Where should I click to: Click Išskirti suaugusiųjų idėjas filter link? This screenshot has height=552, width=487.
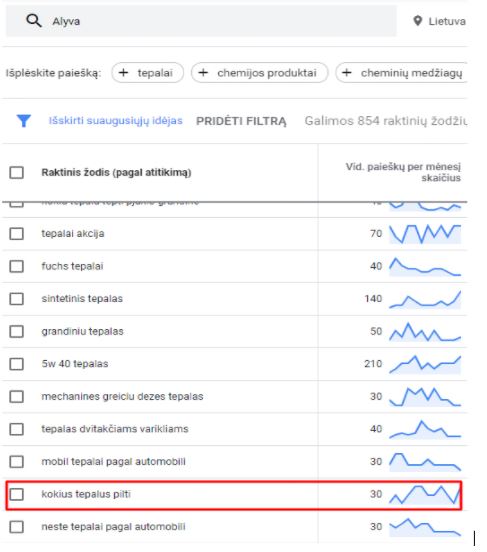click(x=115, y=121)
